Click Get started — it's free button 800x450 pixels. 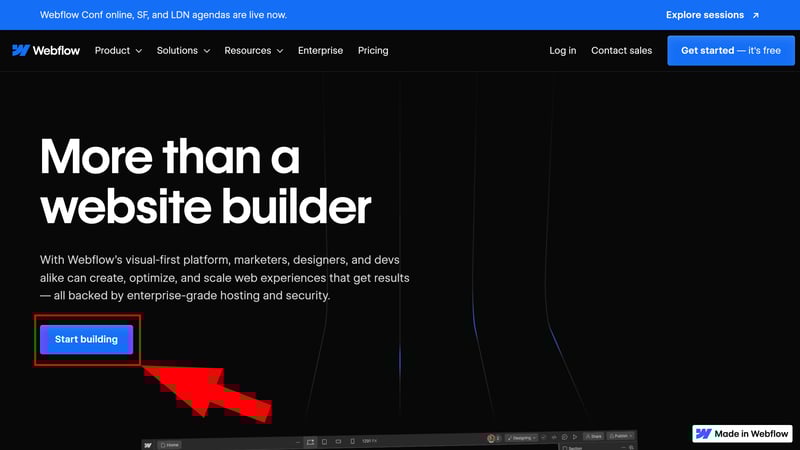[x=731, y=51]
